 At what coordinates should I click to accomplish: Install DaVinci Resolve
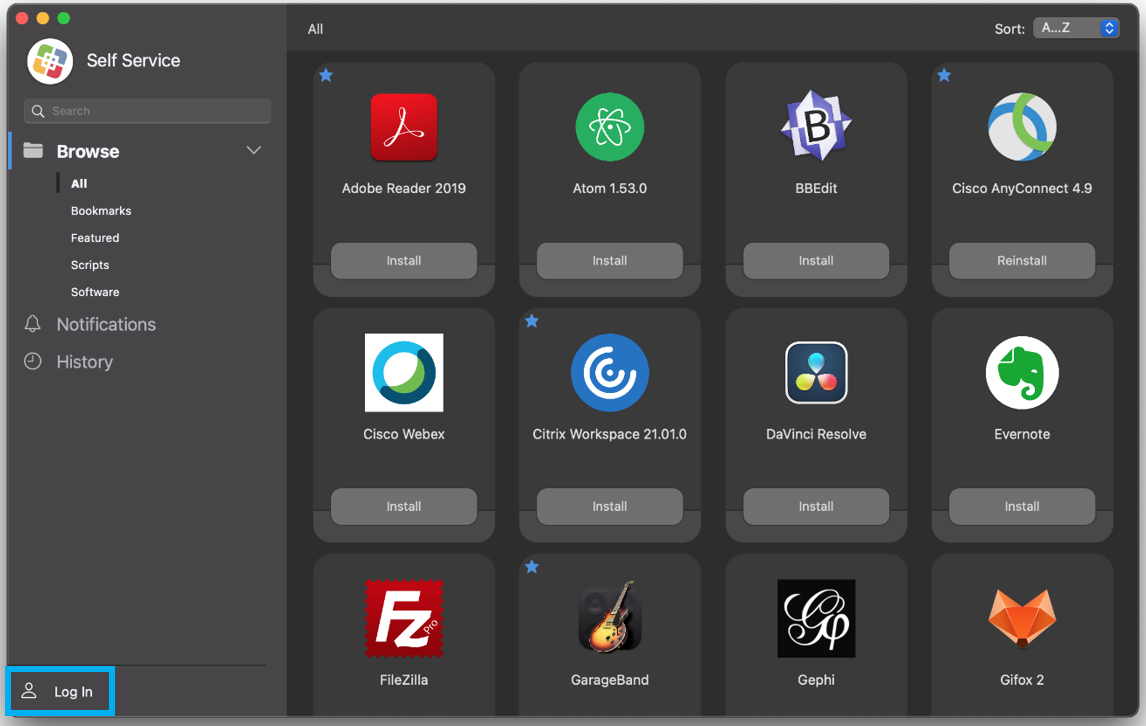(816, 506)
